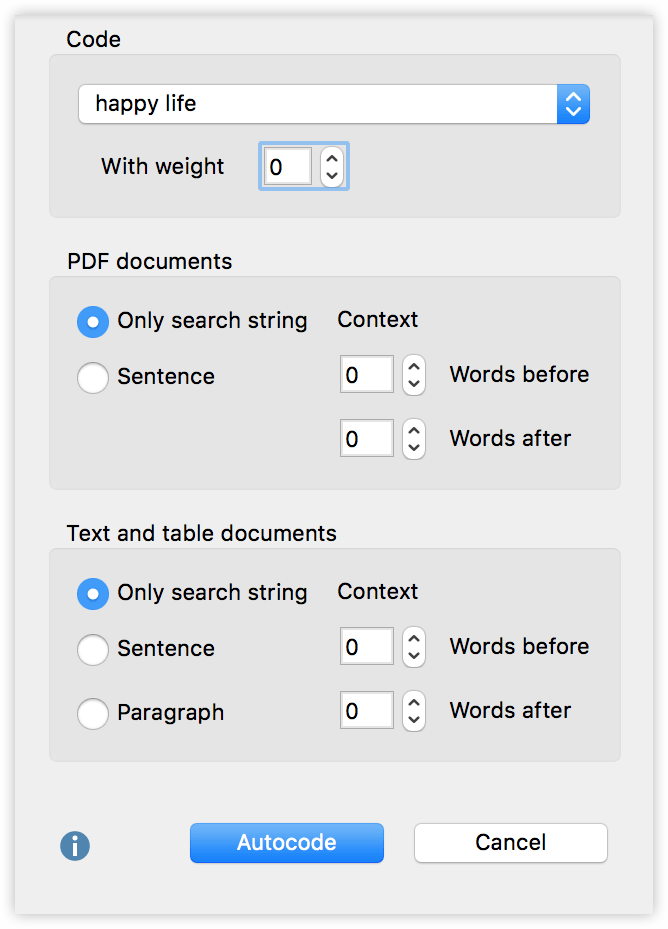Decrease text documents Words after stepper

tap(414, 720)
